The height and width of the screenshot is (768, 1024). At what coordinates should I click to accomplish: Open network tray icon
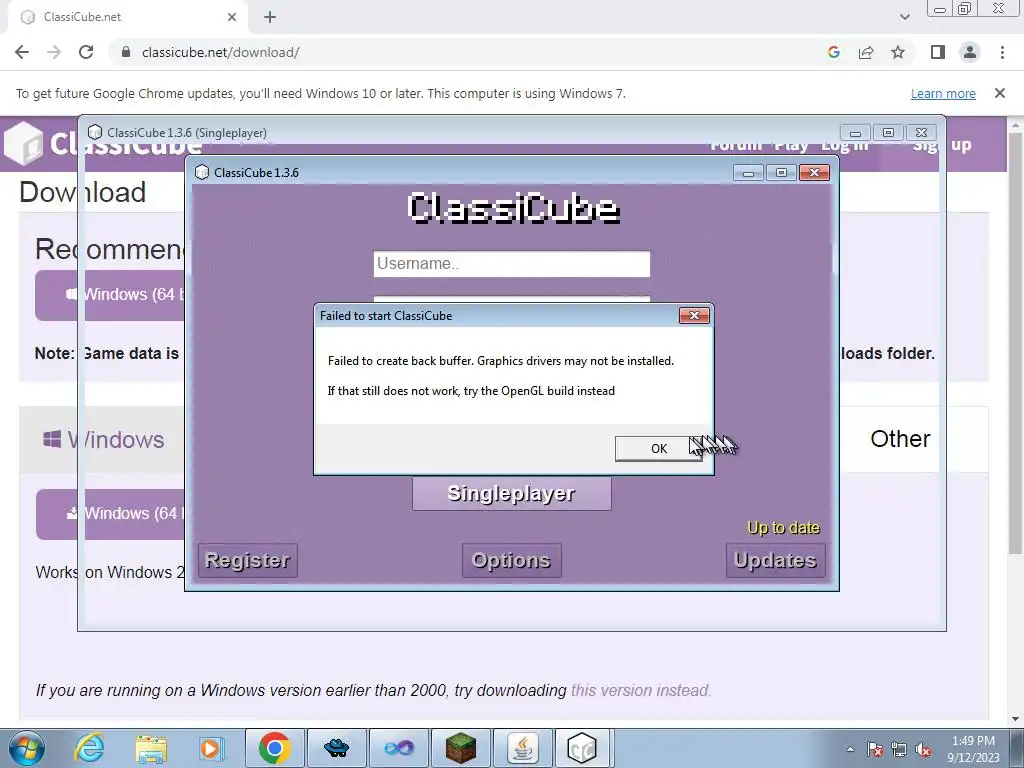click(899, 749)
